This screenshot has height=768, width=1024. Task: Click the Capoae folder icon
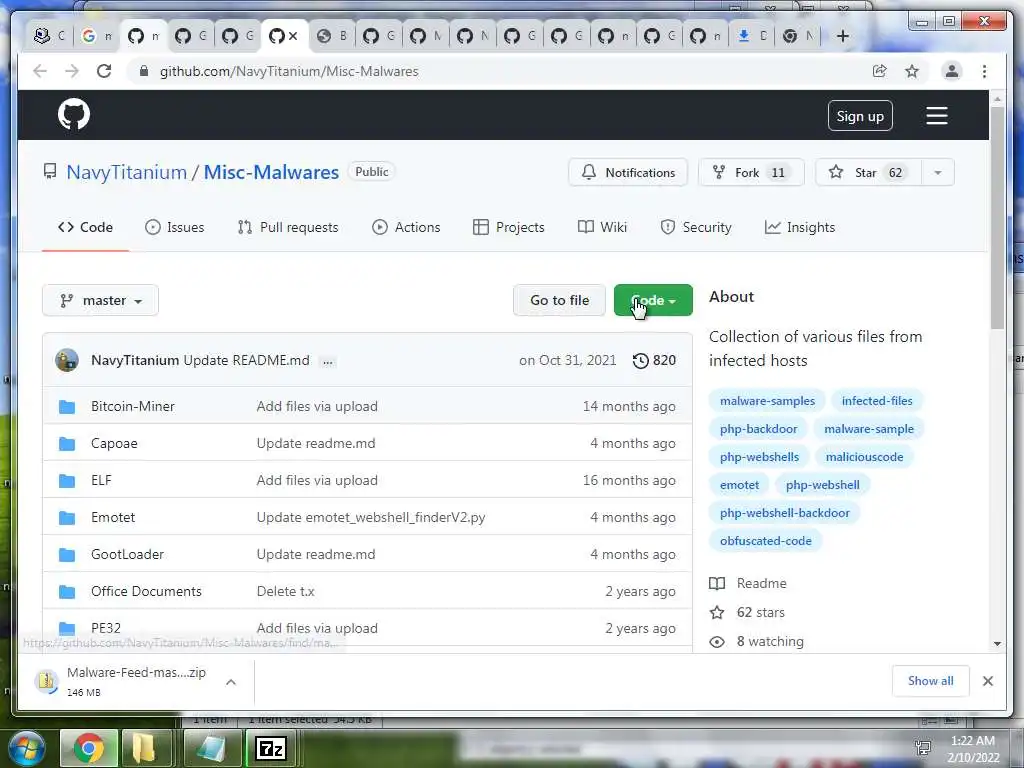(x=67, y=444)
